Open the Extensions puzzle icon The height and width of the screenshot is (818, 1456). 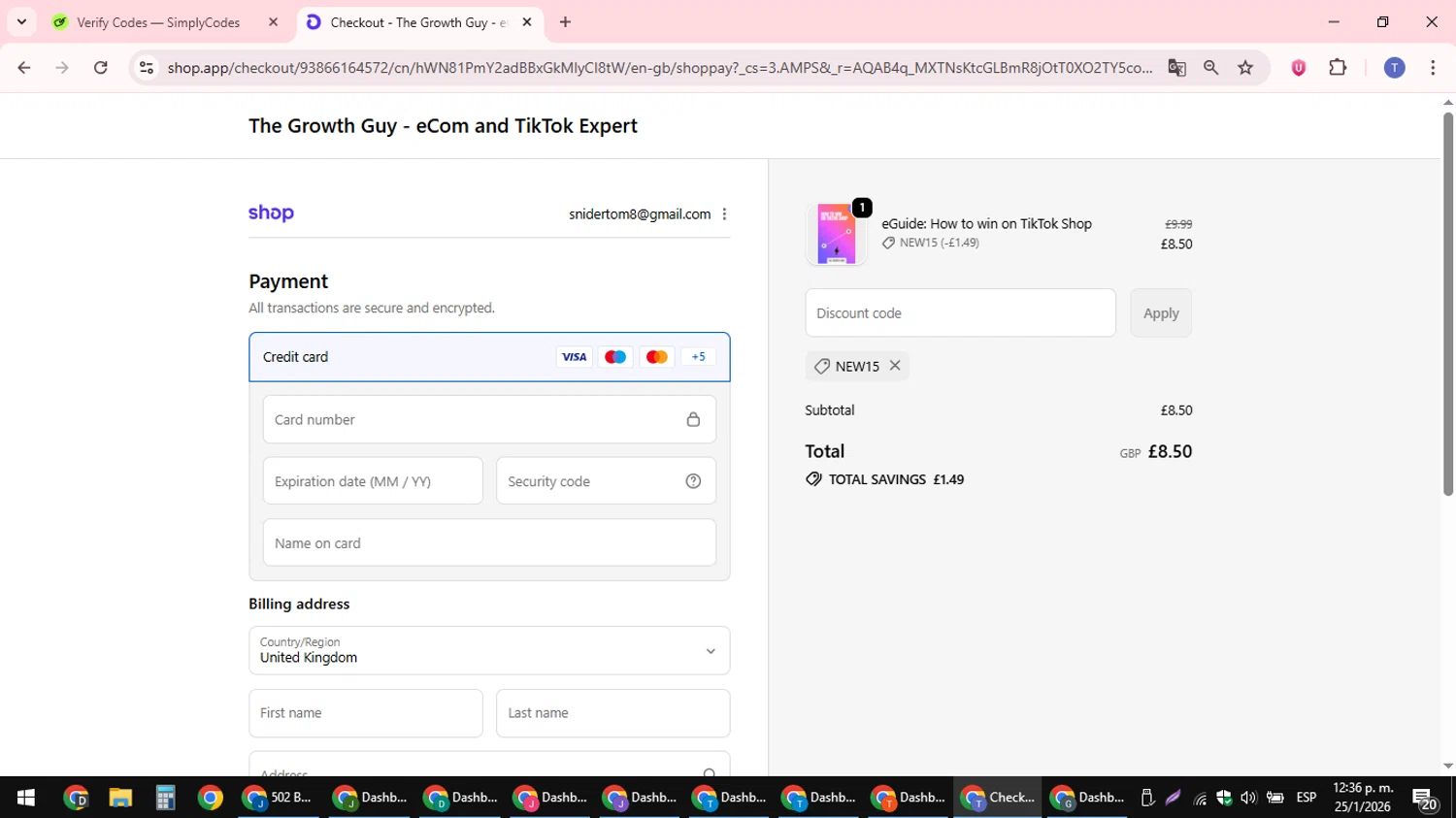[1338, 68]
